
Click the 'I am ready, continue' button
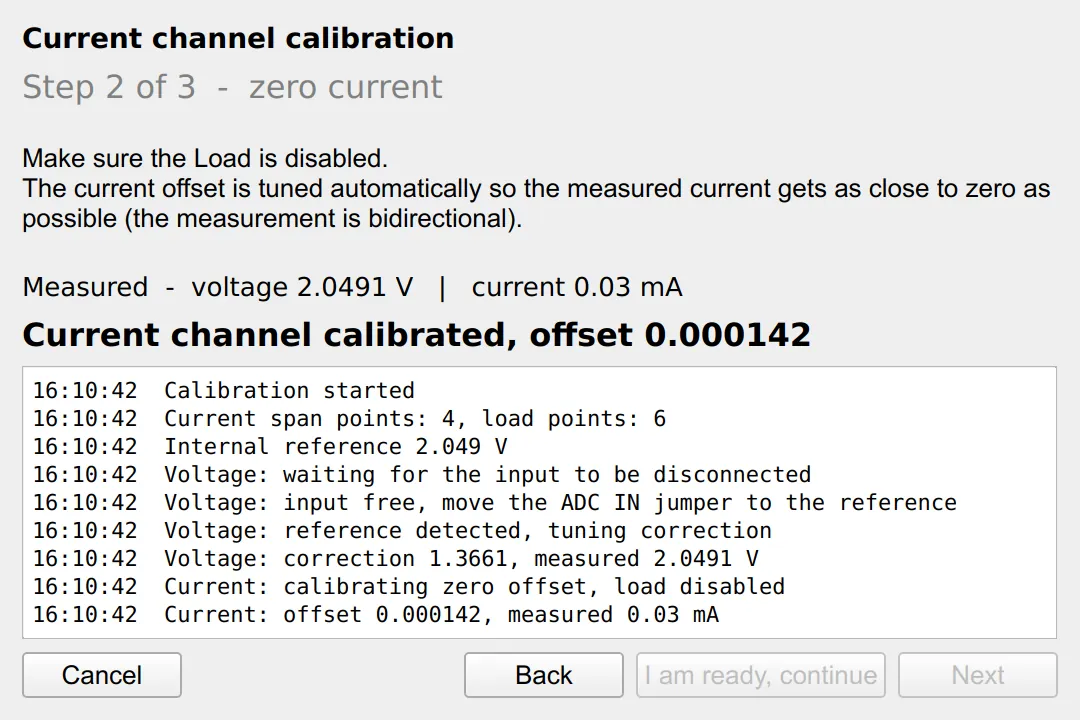coord(760,675)
